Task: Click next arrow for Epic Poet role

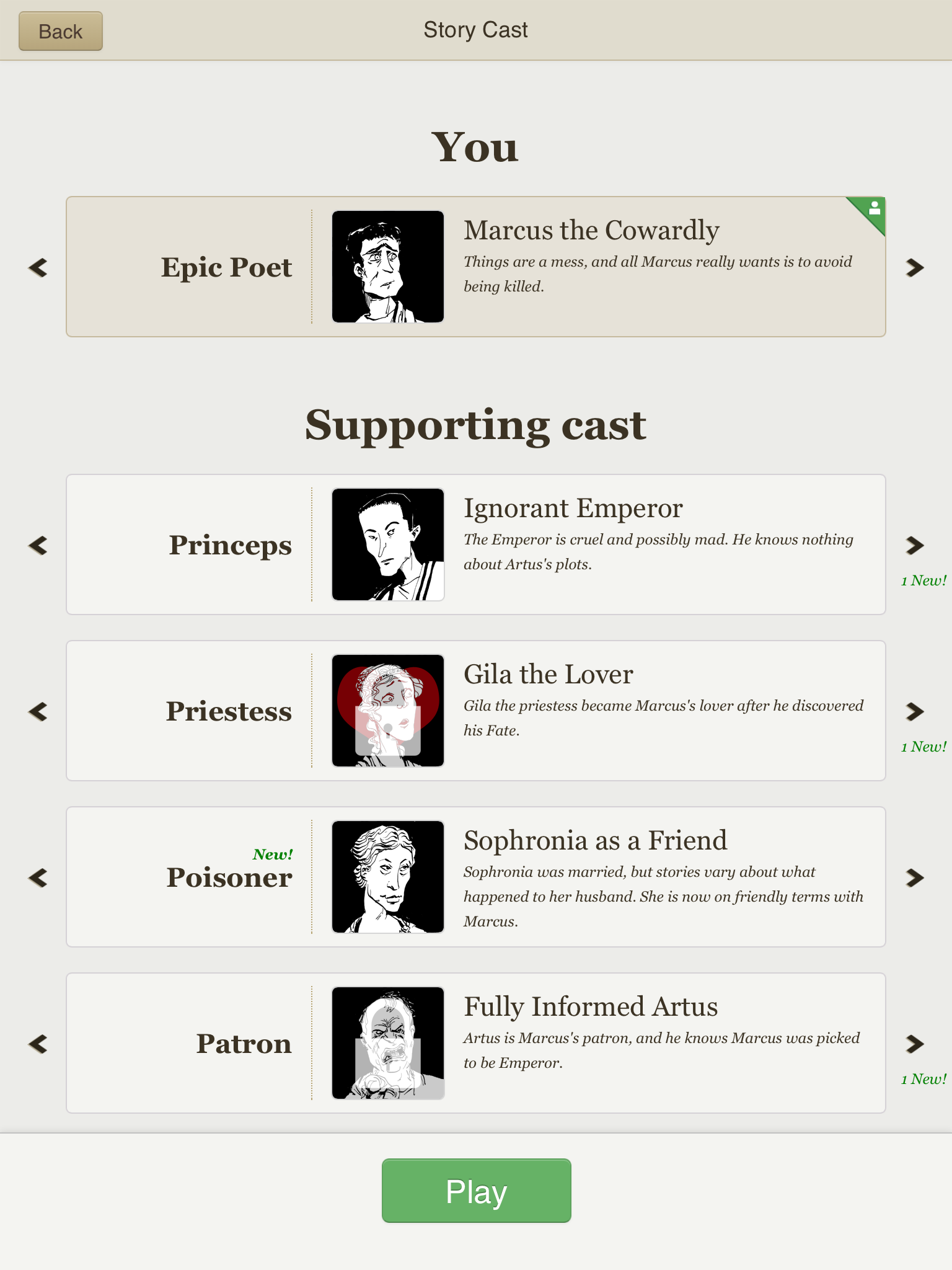Action: [x=915, y=267]
